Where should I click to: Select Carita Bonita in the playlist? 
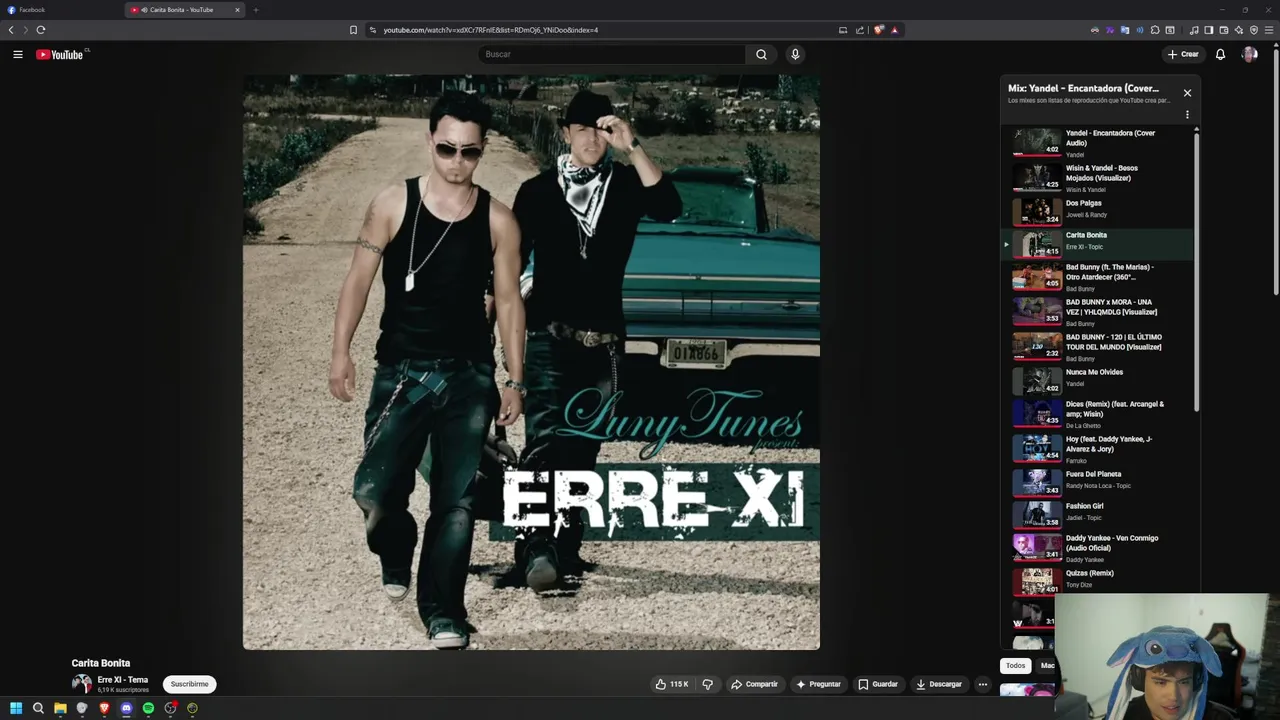point(1098,244)
